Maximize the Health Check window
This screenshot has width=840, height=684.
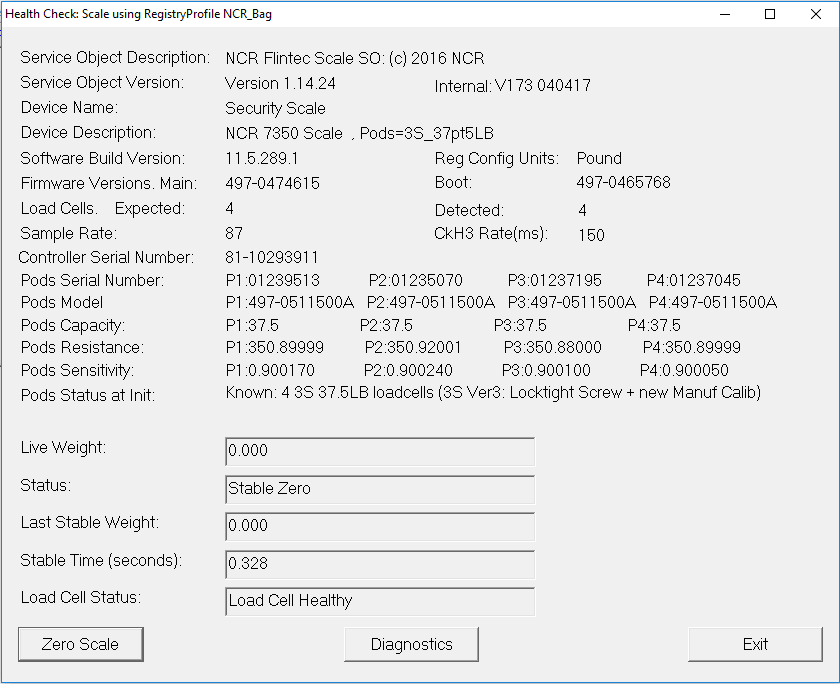(x=770, y=14)
